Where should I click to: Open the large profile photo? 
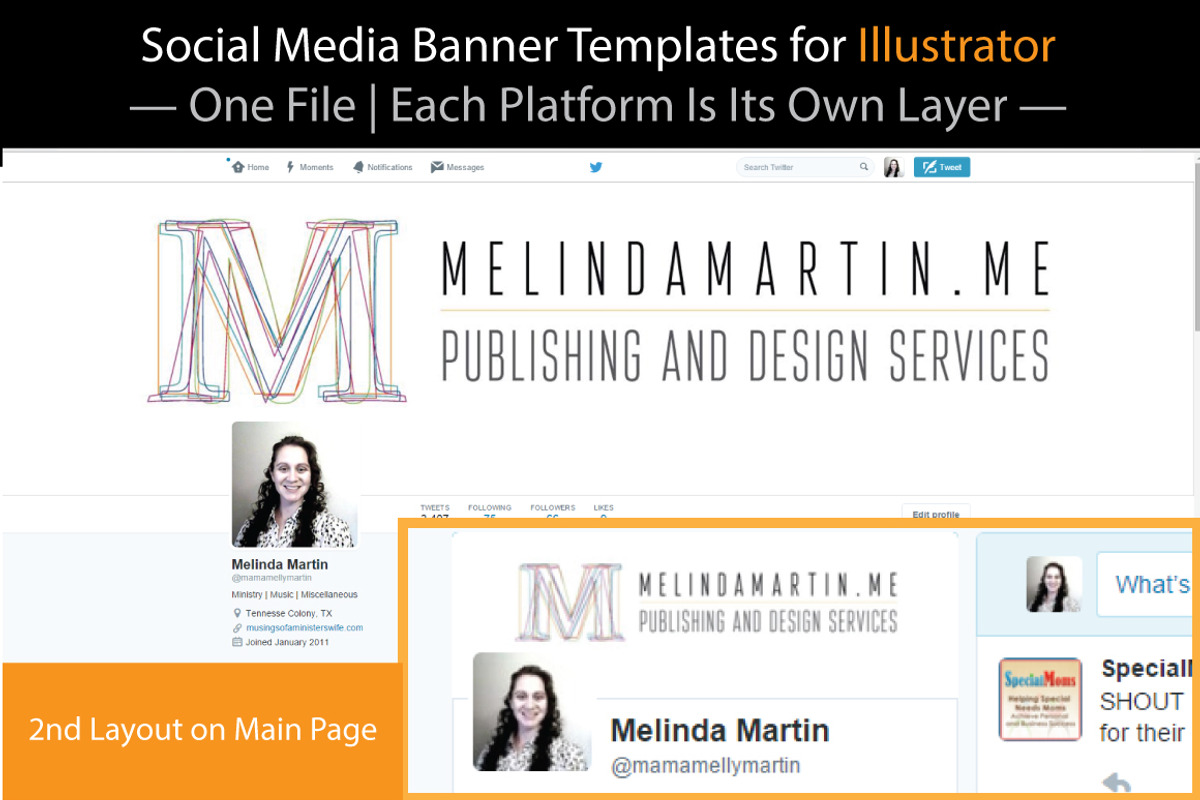[294, 484]
